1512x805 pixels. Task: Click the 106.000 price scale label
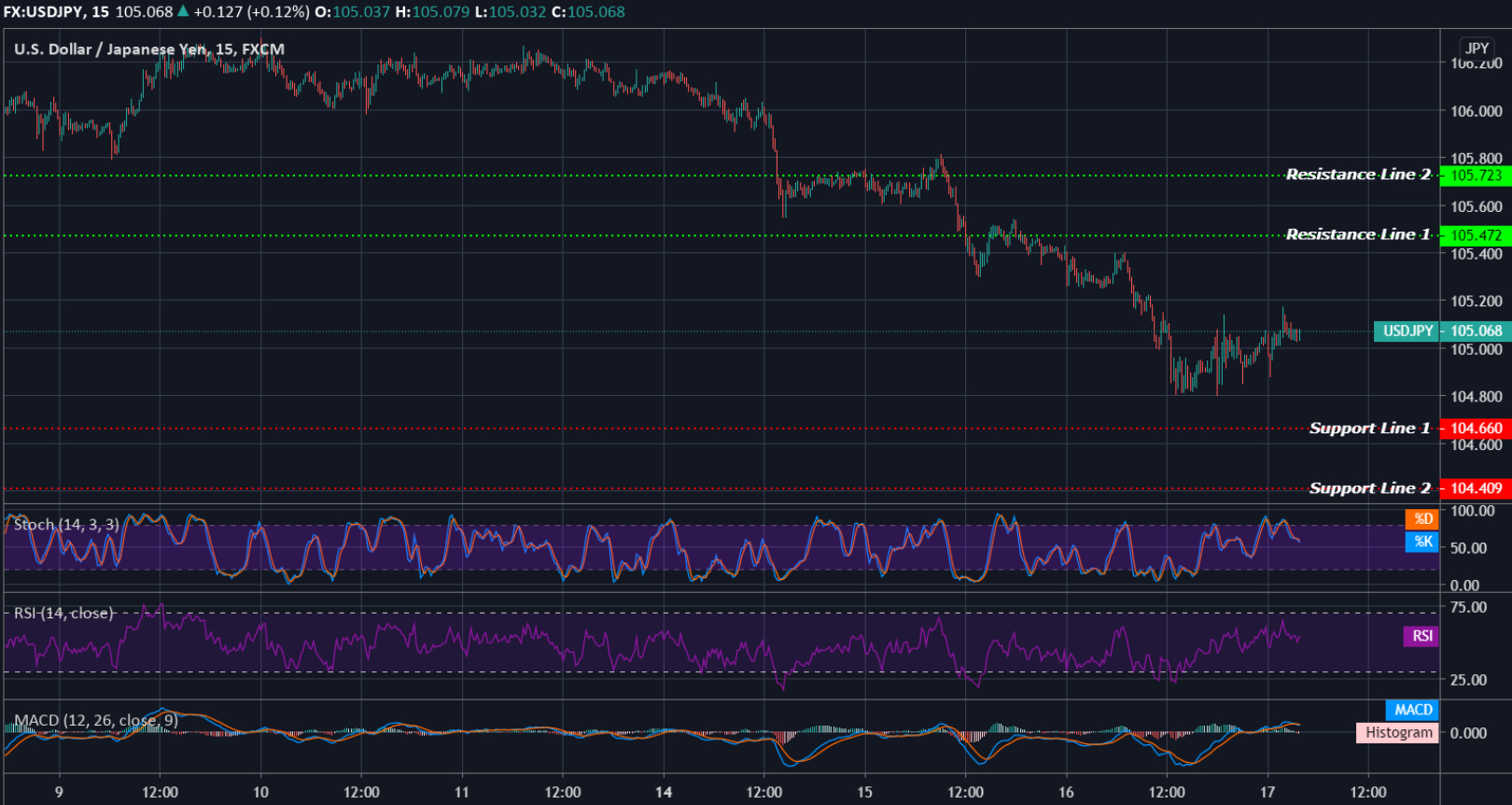[1477, 111]
